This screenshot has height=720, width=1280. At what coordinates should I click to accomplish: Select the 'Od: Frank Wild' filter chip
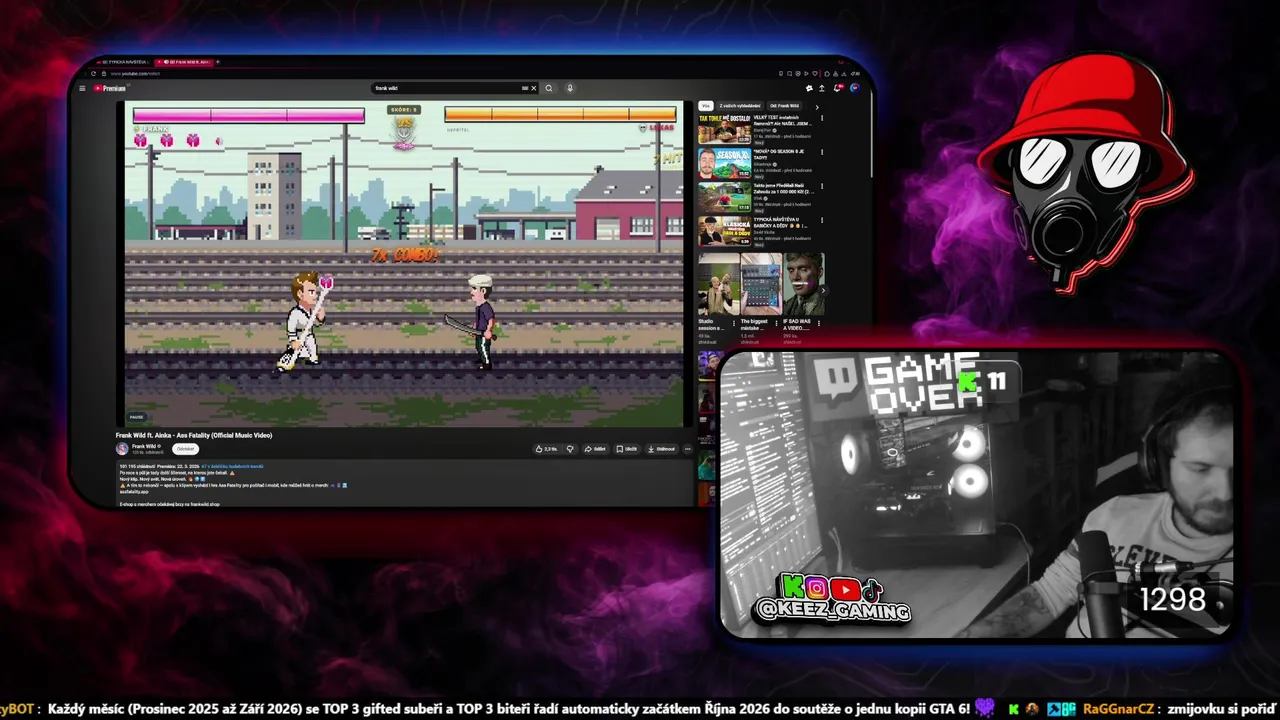[x=784, y=106]
